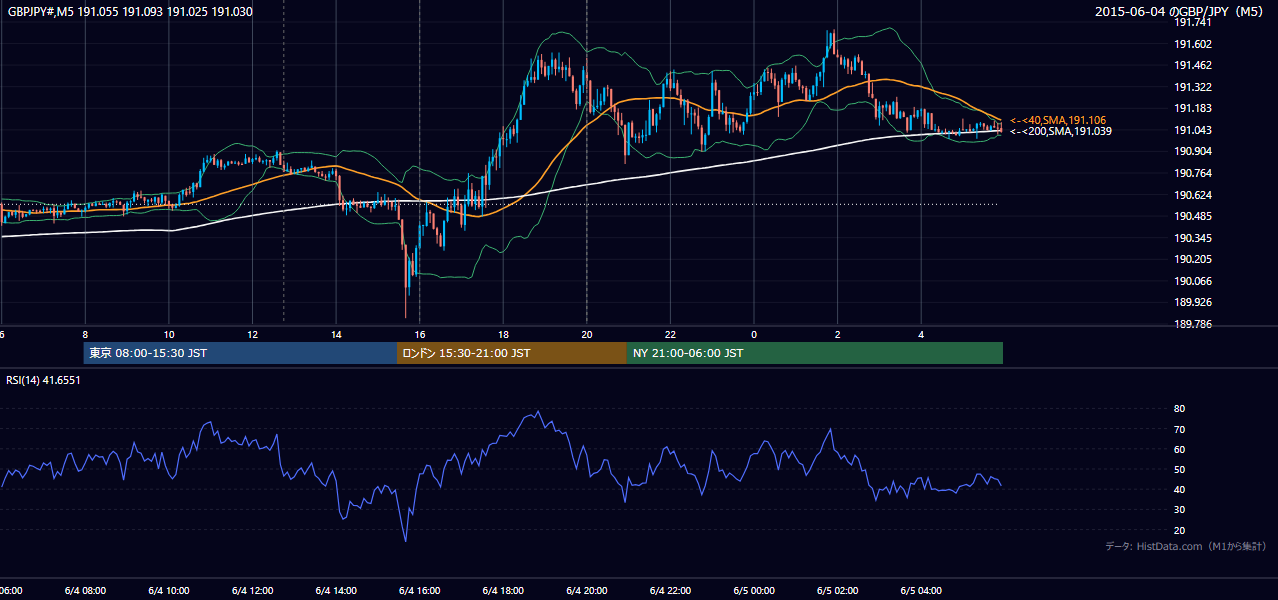The height and width of the screenshot is (600, 1278).
Task: Click the 6/5 00:00 date axis label
Action: (754, 591)
